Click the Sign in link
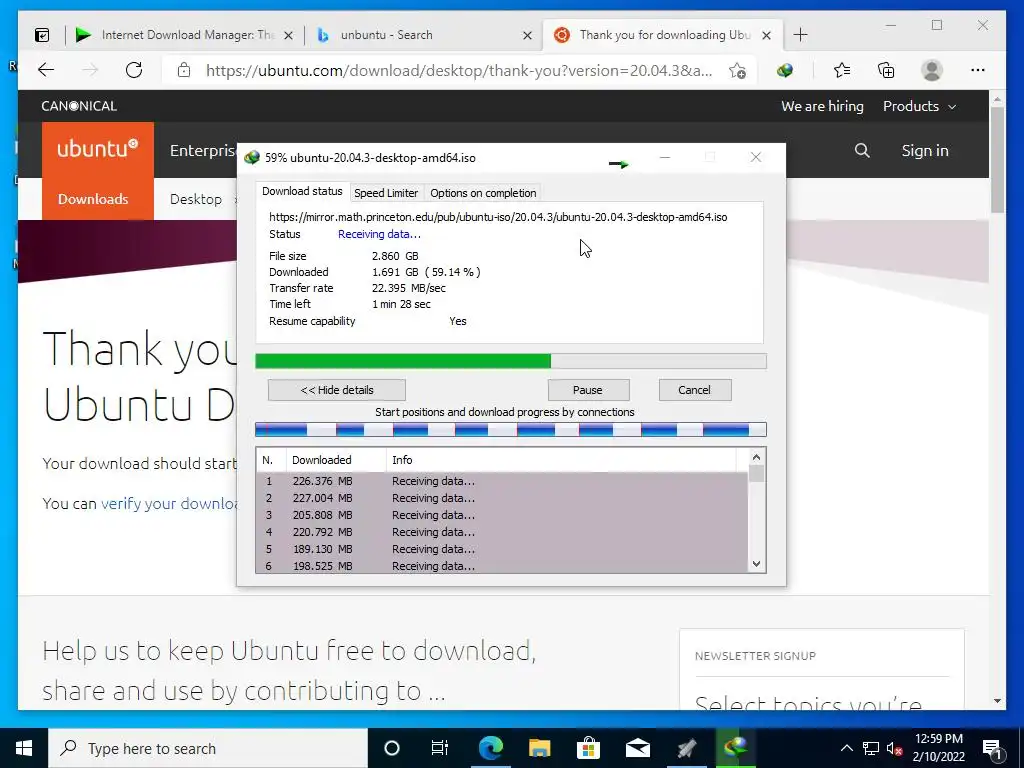 (x=925, y=151)
